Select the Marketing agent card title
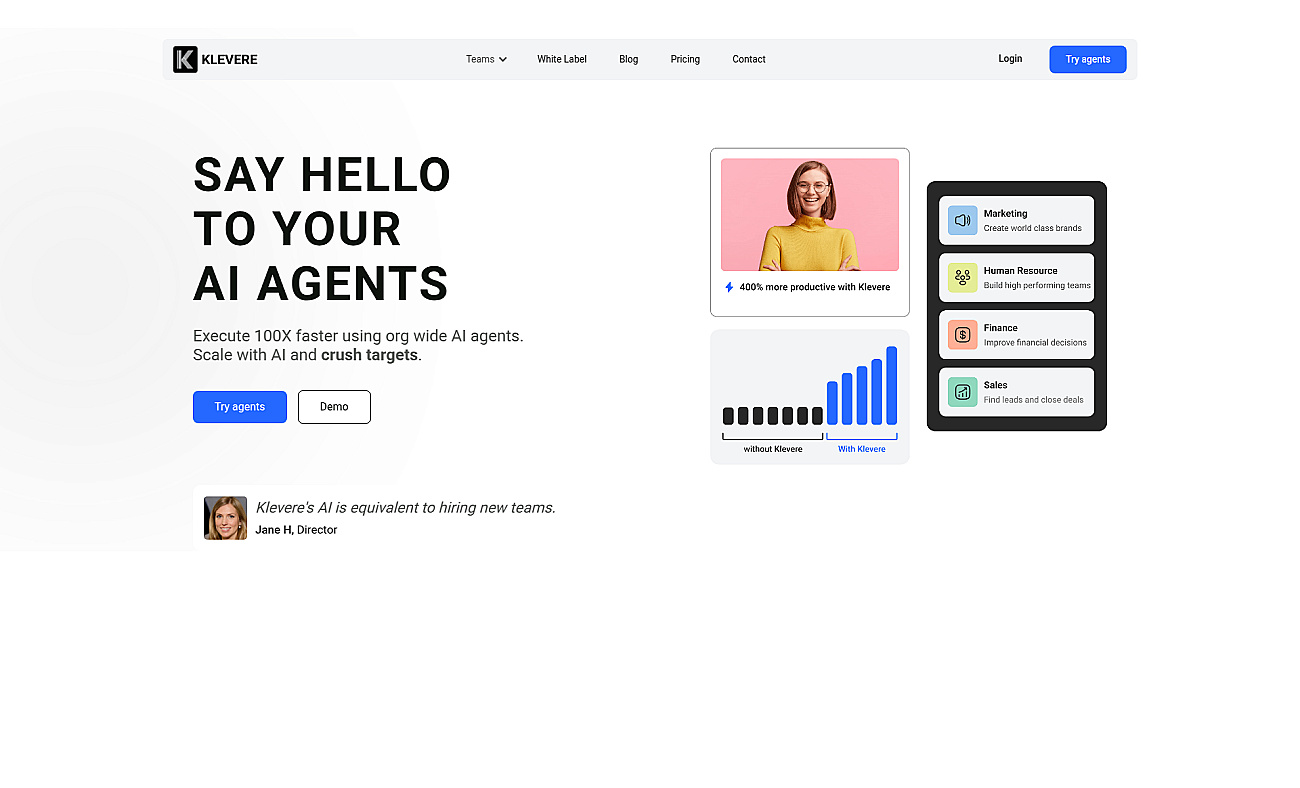 1005,213
